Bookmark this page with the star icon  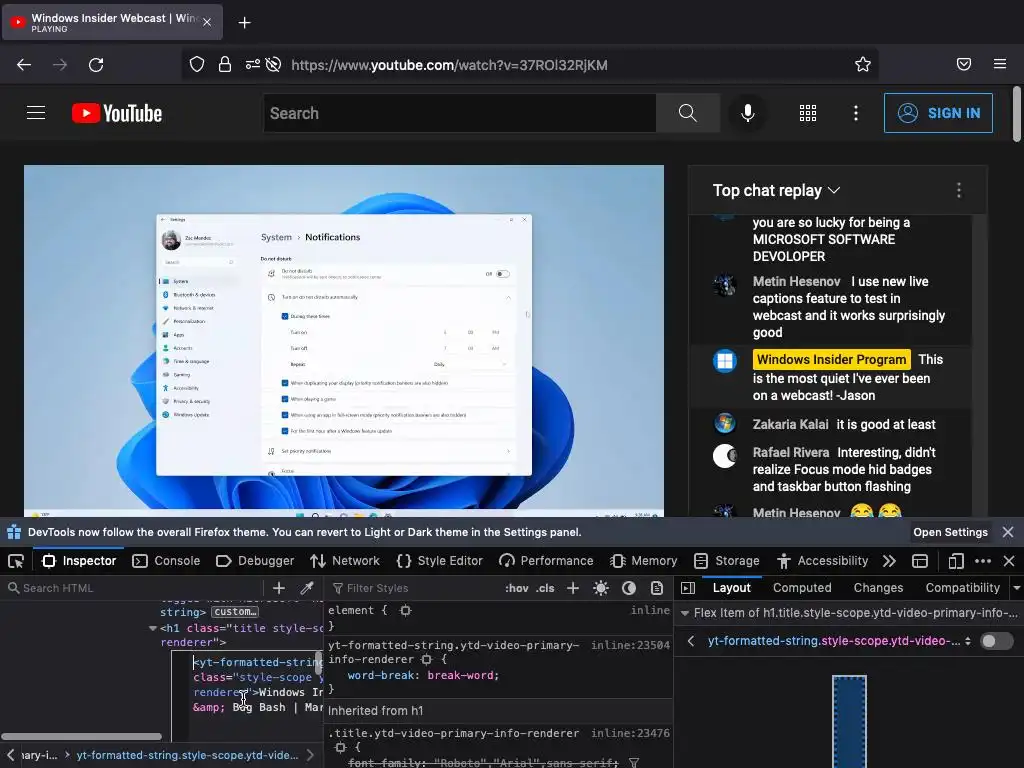coord(863,64)
